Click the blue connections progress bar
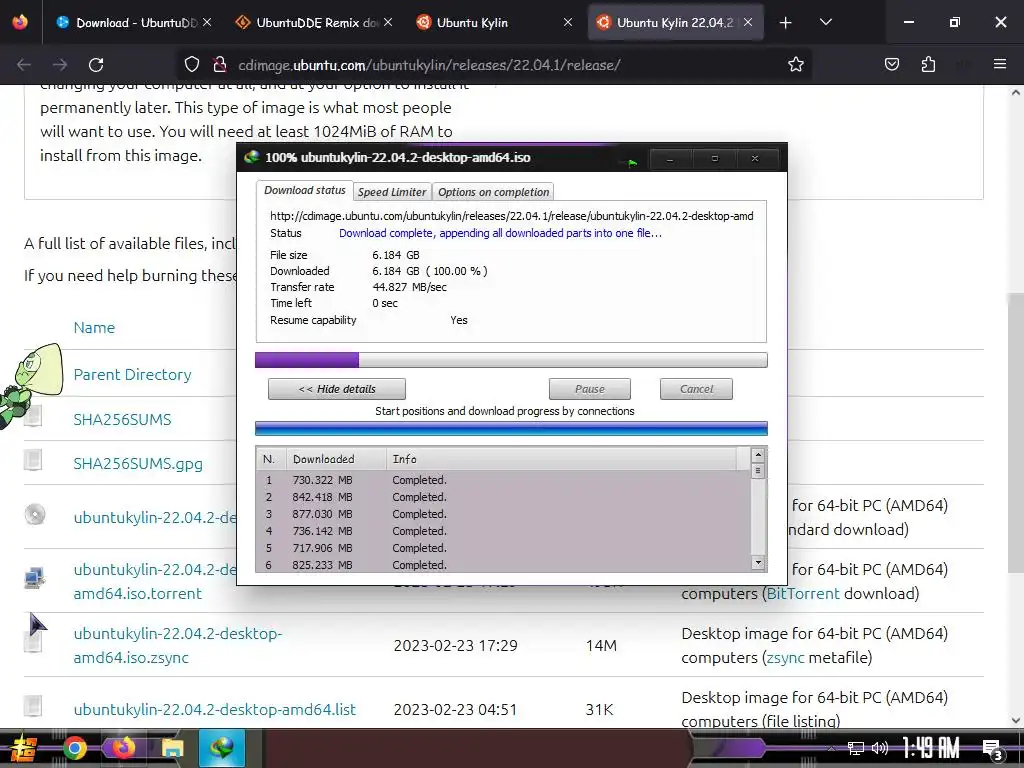1024x768 pixels. [511, 428]
